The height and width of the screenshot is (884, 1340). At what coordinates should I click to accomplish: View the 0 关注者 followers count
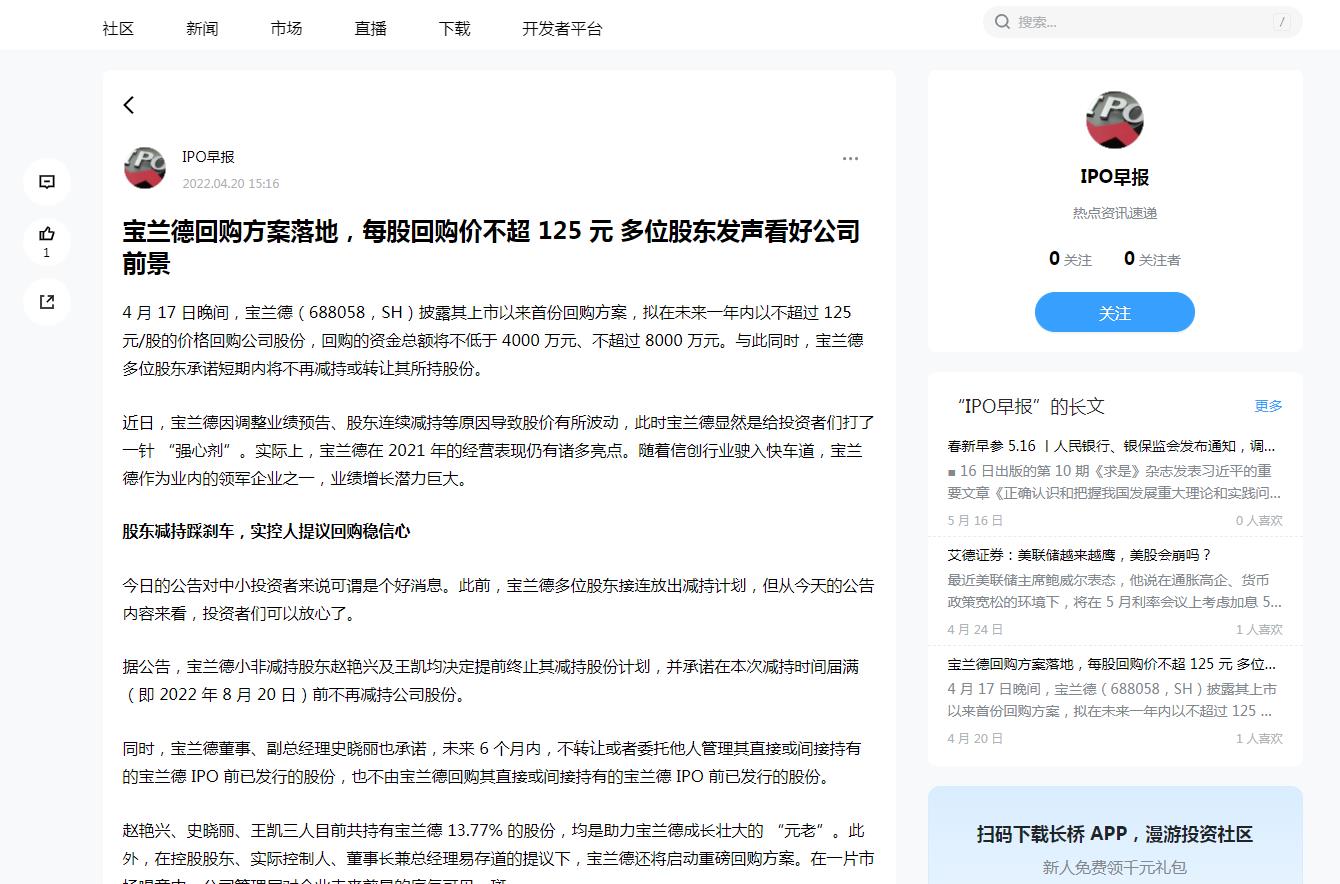point(1152,259)
